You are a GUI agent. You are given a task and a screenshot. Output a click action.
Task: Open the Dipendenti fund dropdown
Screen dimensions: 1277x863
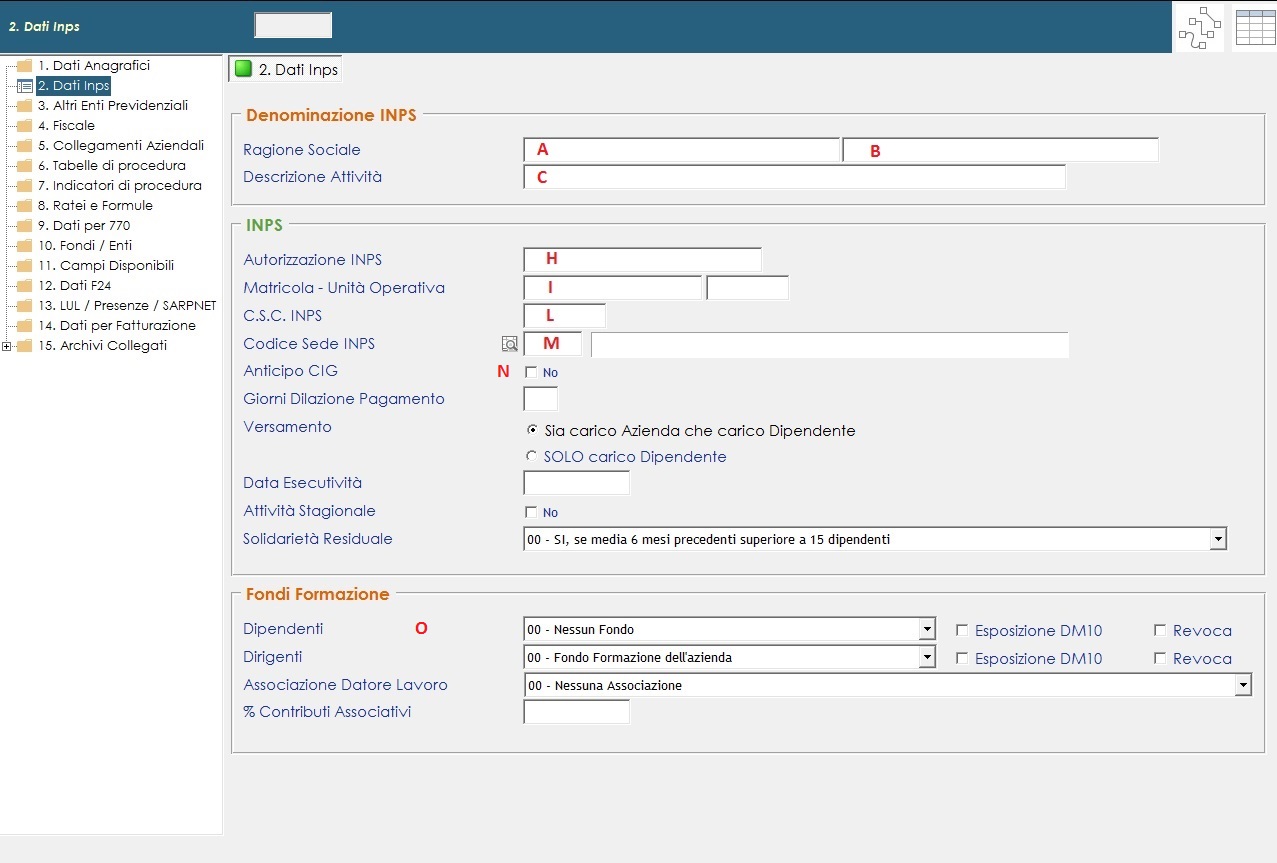[927, 630]
